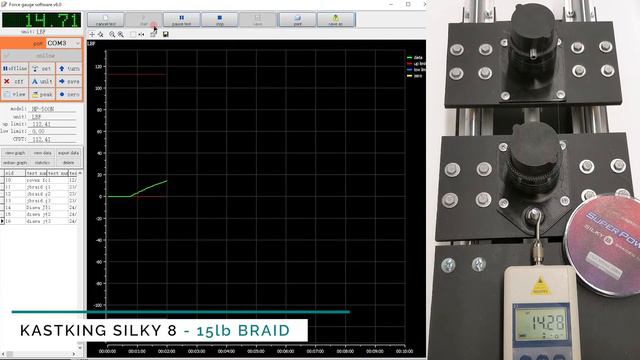Click the unit button
Screen dimensions: 640x360
[x=42, y=82]
